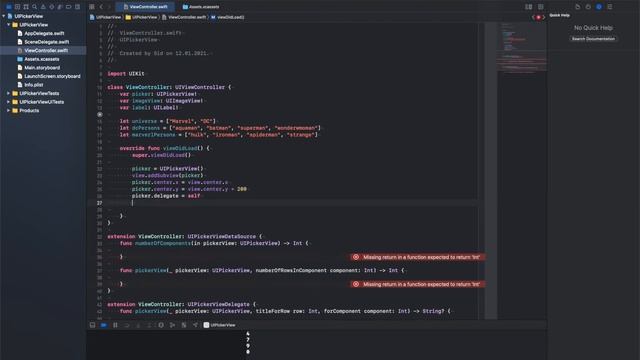This screenshot has width=640, height=360.
Task: Select AppDelegate.swift in the navigator
Action: [x=43, y=33]
